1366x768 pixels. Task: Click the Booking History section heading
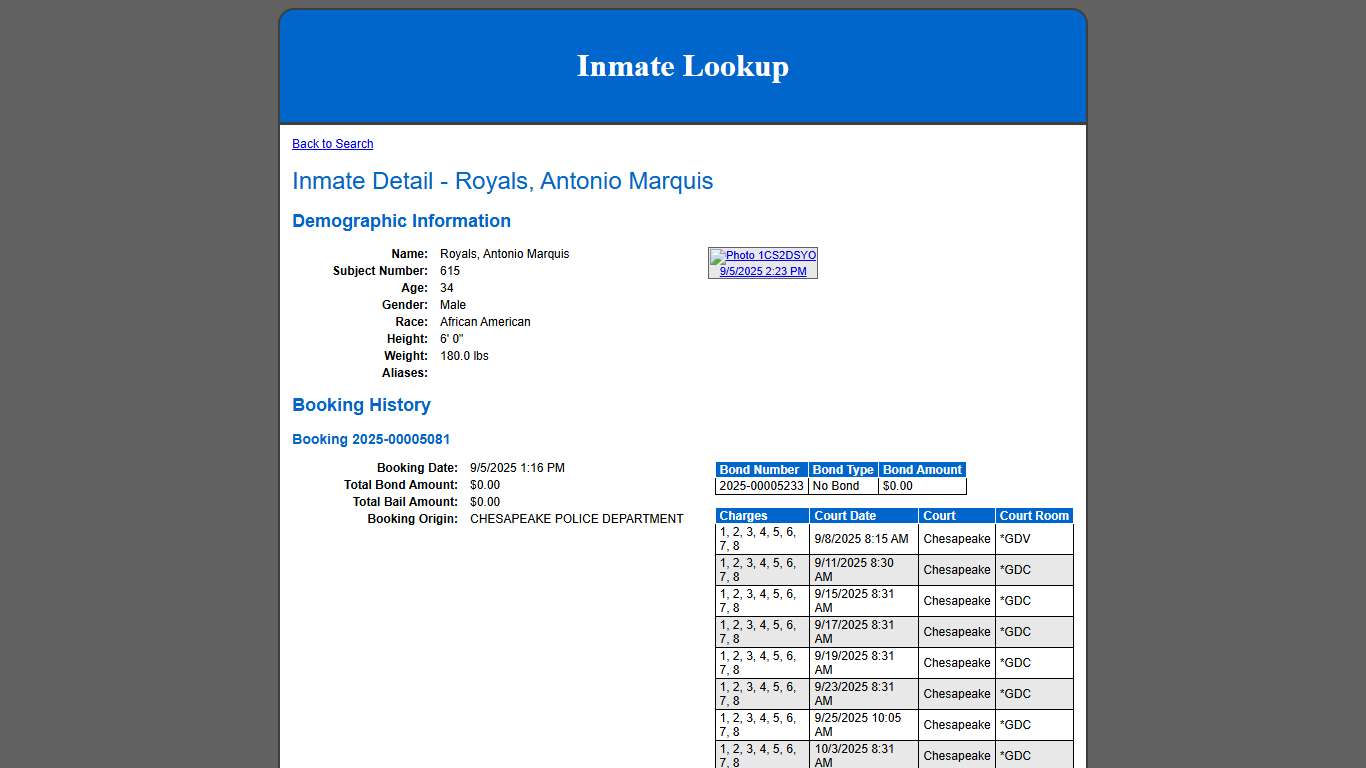click(x=361, y=405)
